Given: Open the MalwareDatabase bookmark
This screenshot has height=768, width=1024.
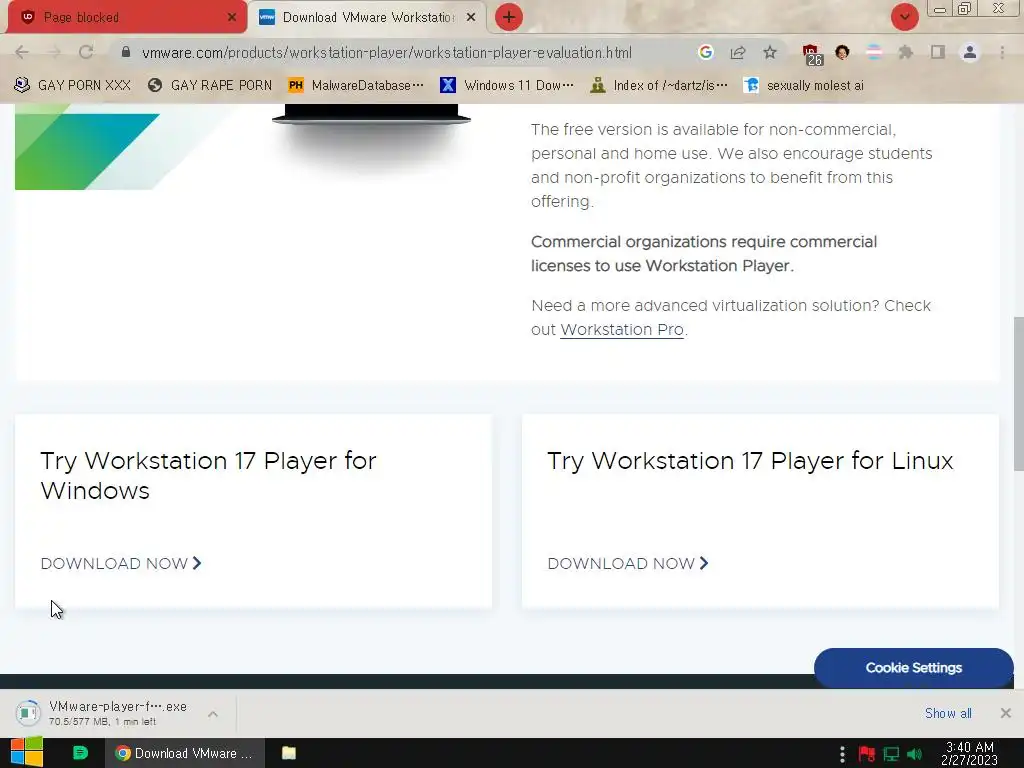Looking at the screenshot, I should coord(356,85).
